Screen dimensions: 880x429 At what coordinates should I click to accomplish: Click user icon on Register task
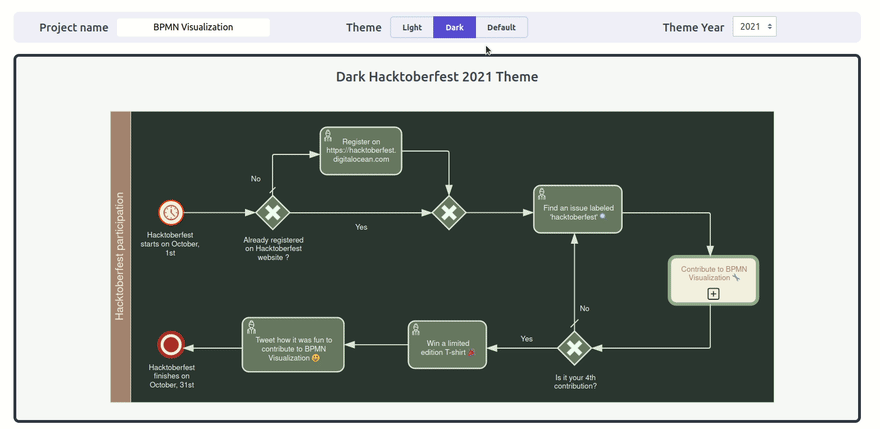pyautogui.click(x=328, y=136)
